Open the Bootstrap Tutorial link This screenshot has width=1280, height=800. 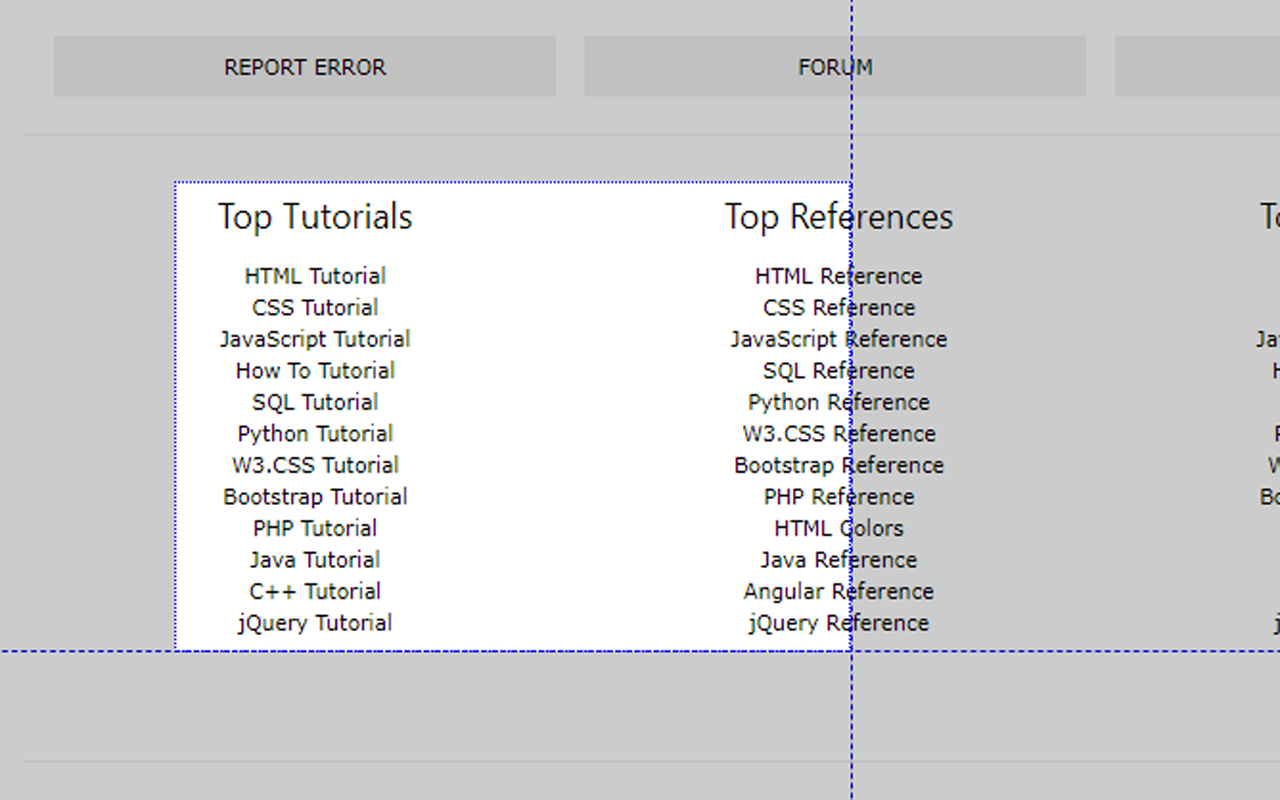tap(315, 497)
